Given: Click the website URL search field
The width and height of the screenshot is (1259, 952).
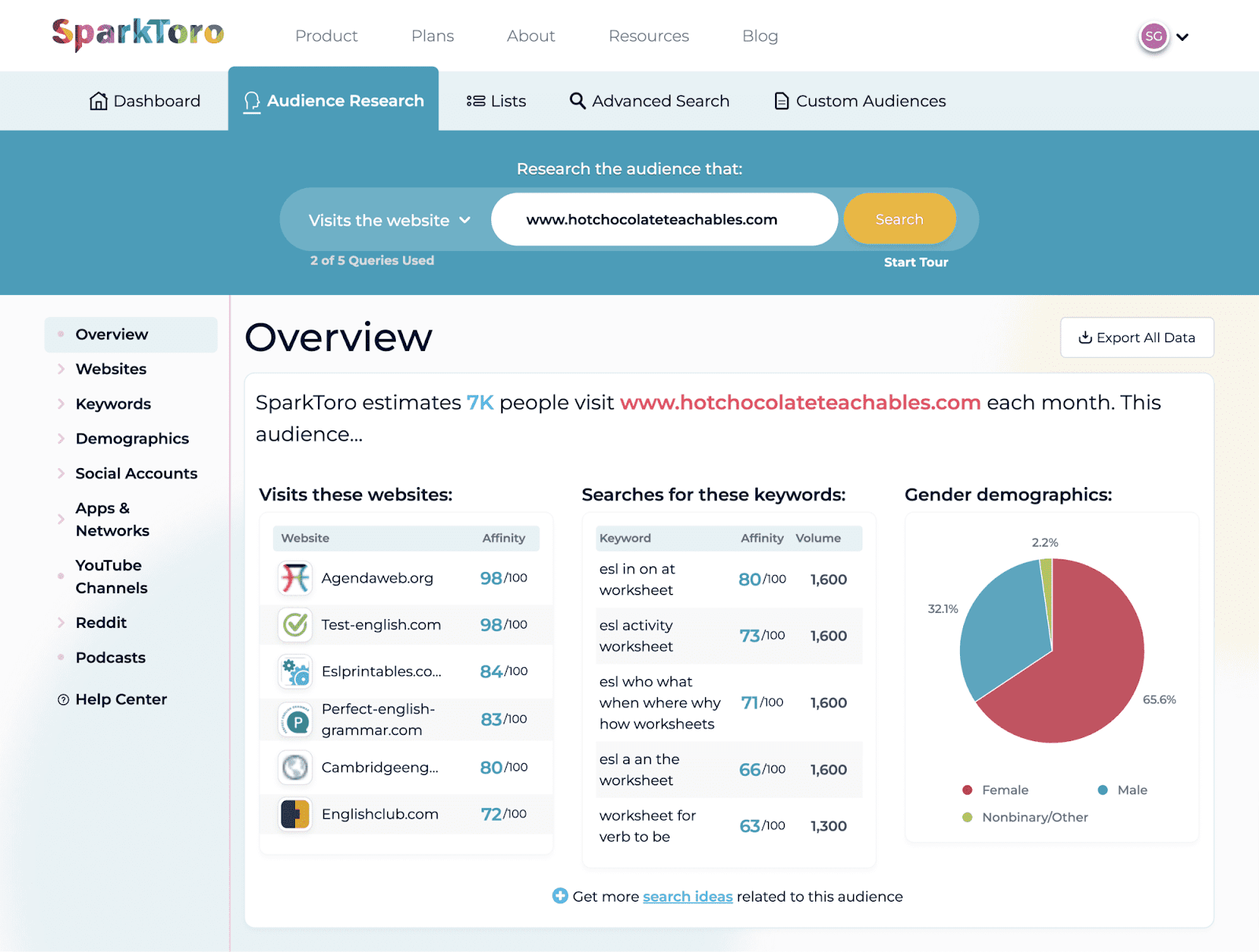Looking at the screenshot, I should click(663, 220).
